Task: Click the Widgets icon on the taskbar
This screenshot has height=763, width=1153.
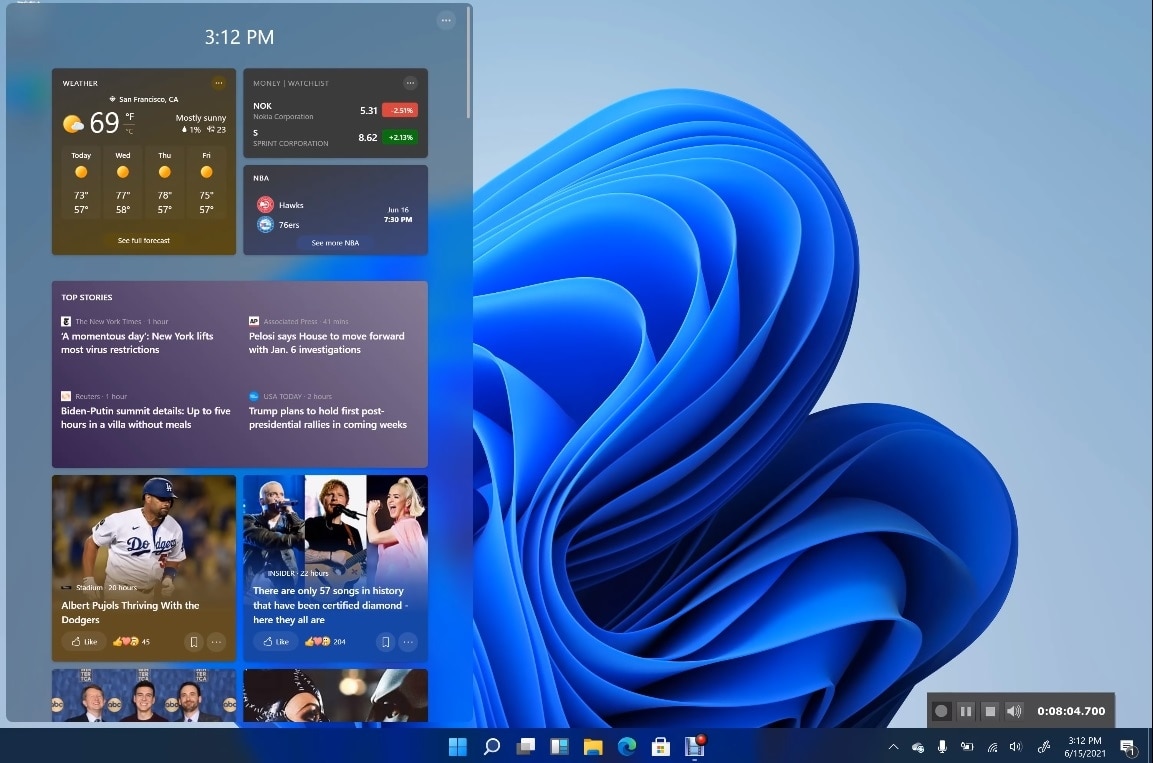Action: tap(559, 746)
